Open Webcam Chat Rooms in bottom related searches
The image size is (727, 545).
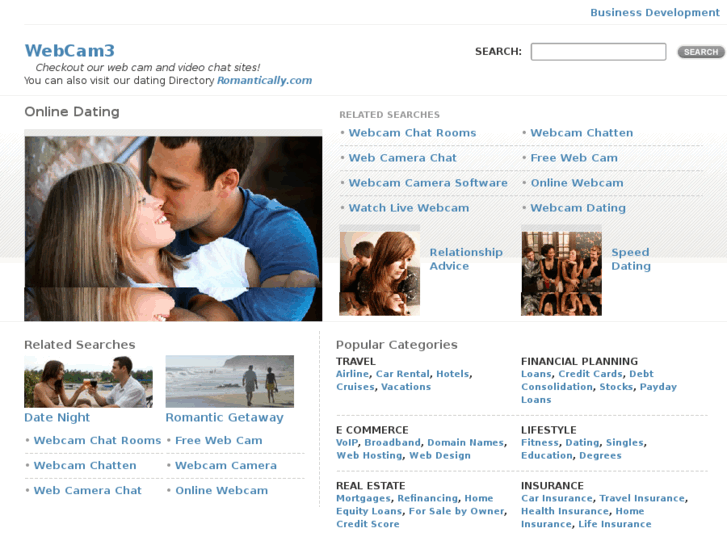(97, 440)
